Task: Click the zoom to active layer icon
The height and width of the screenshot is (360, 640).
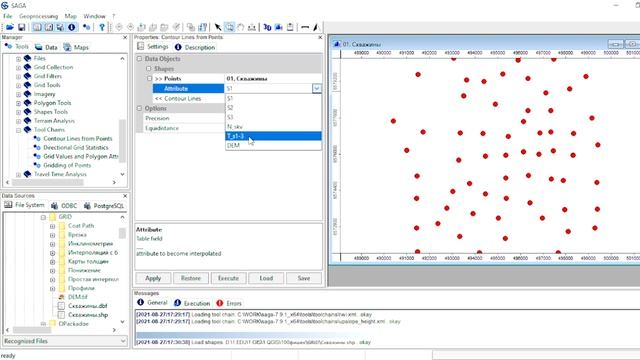Action: tap(153, 27)
